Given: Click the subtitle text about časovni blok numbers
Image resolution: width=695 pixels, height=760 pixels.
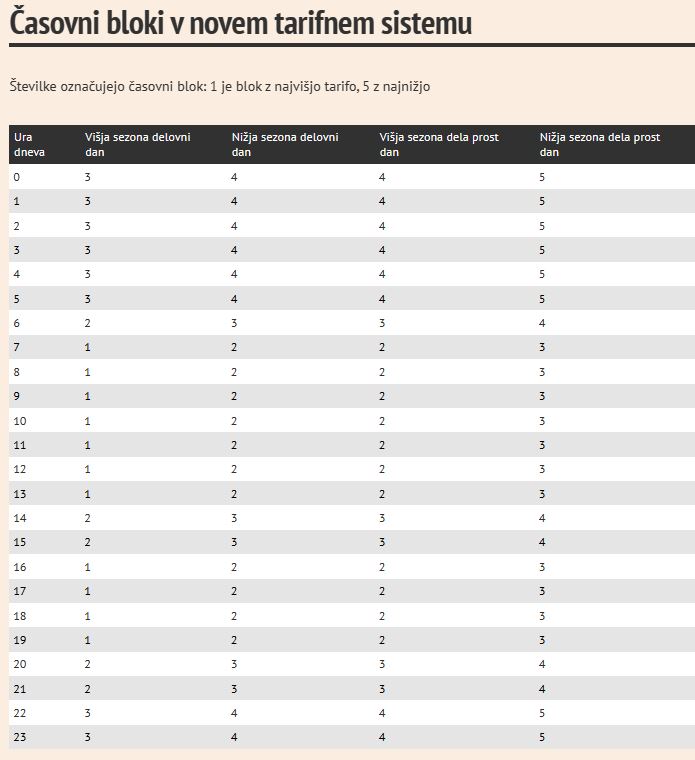Looking at the screenshot, I should (x=220, y=87).
